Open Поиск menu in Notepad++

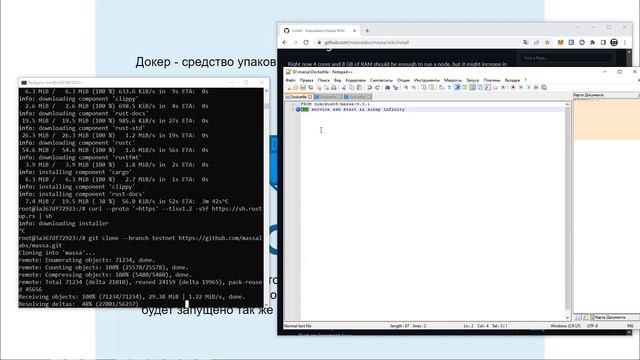pyautogui.click(x=324, y=80)
